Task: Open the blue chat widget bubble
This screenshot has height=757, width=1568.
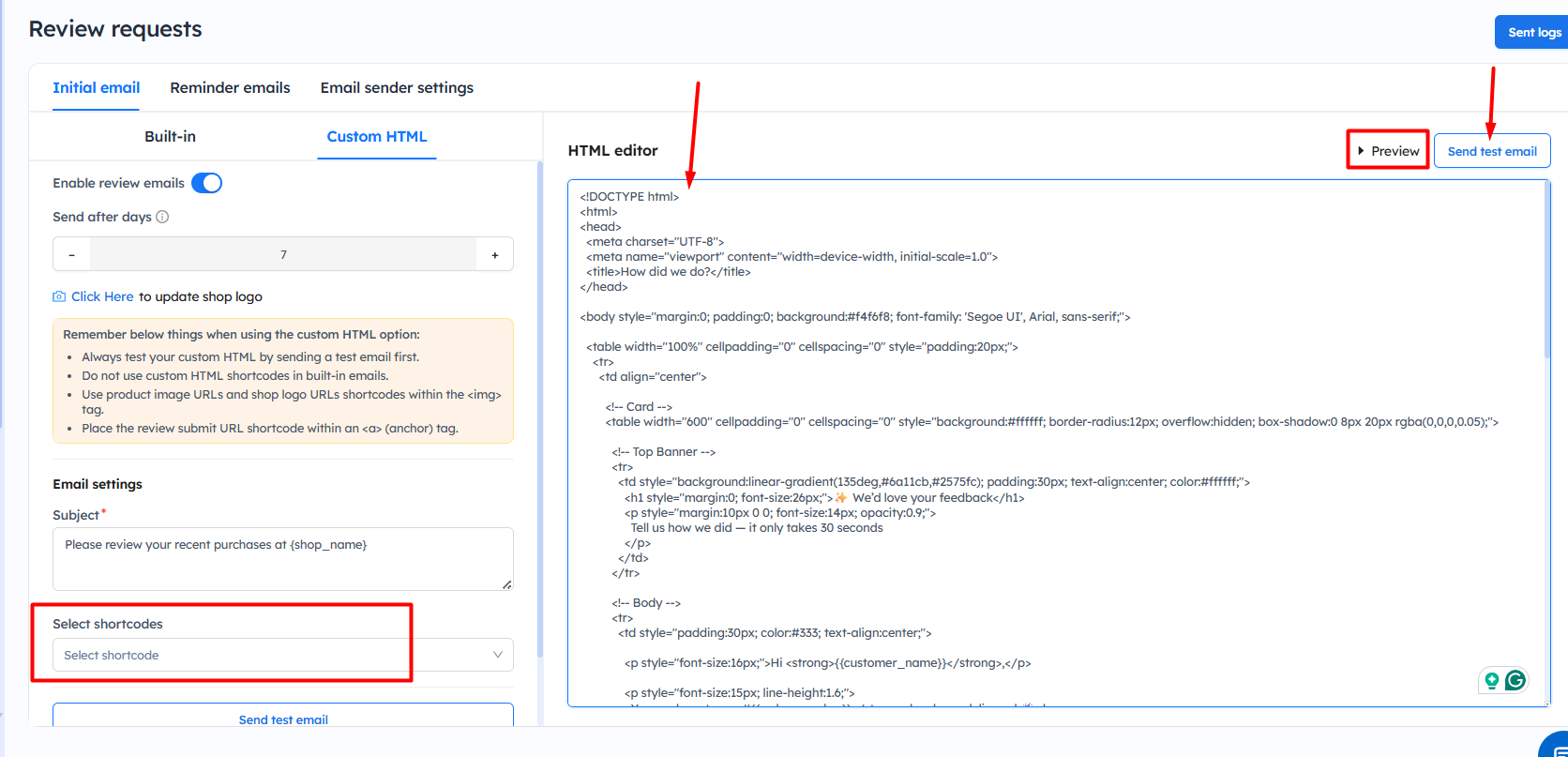Action: click(x=1557, y=747)
